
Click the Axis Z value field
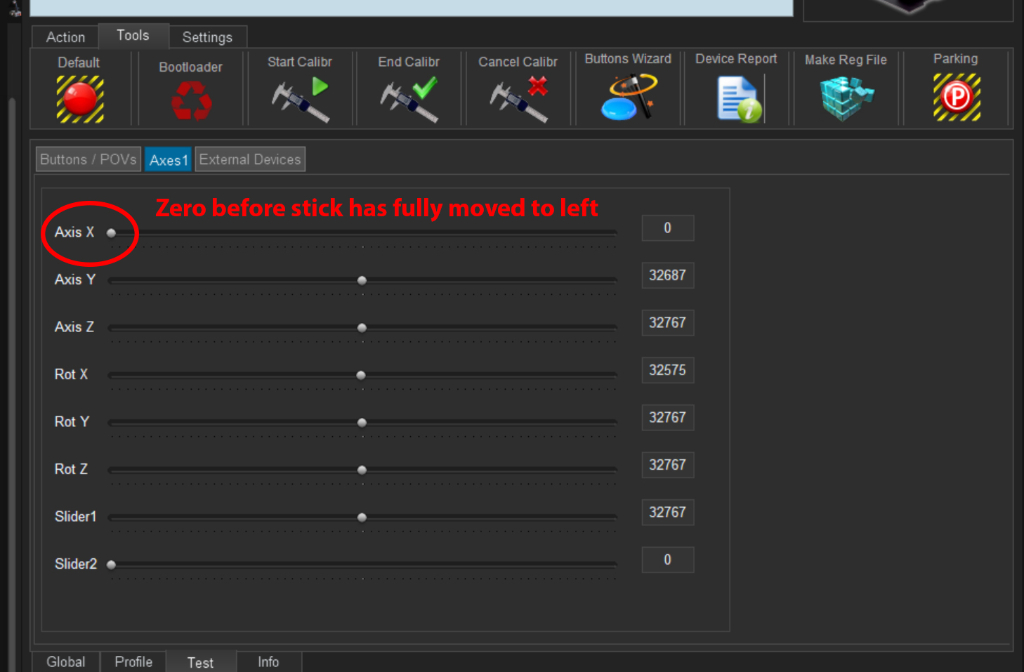point(667,323)
